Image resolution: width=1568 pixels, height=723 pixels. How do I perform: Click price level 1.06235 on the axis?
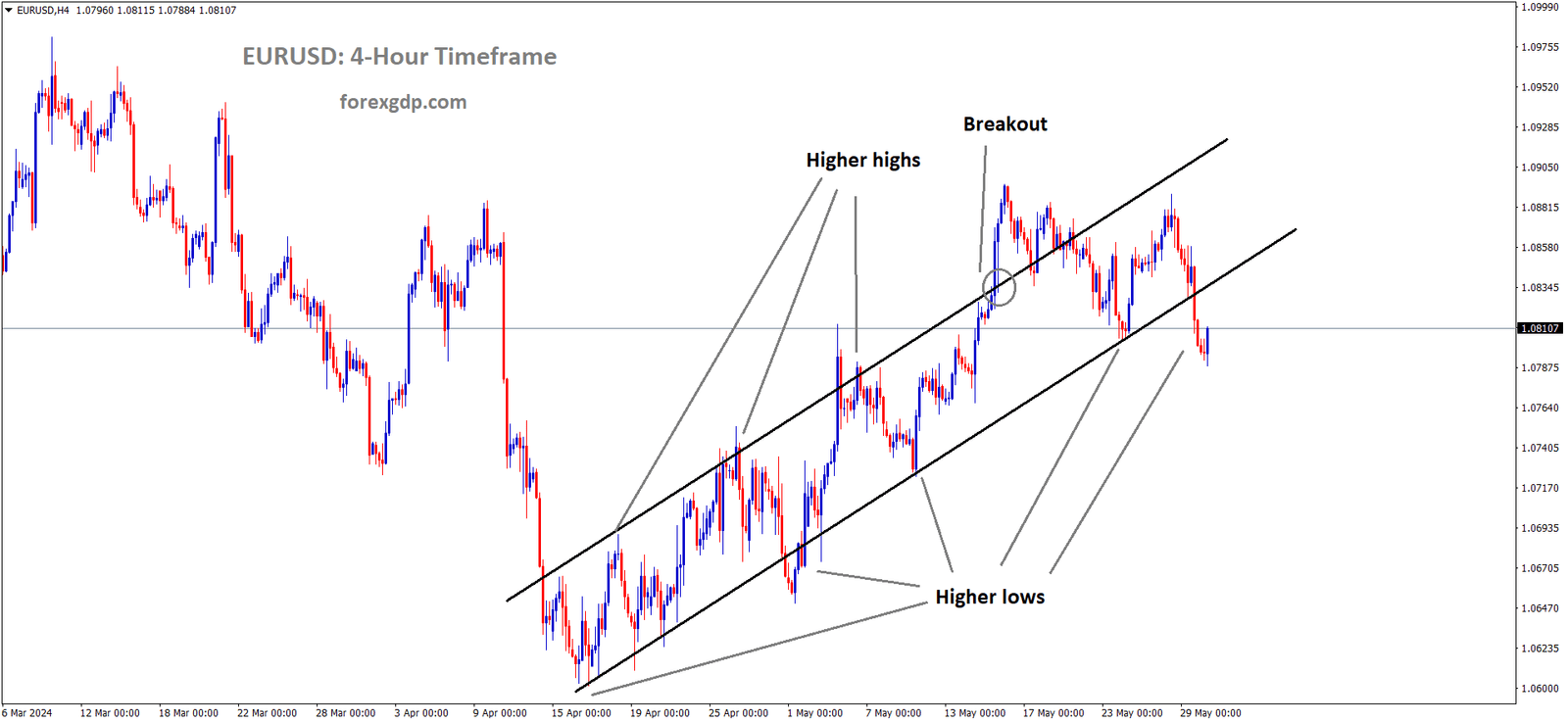[x=1540, y=649]
